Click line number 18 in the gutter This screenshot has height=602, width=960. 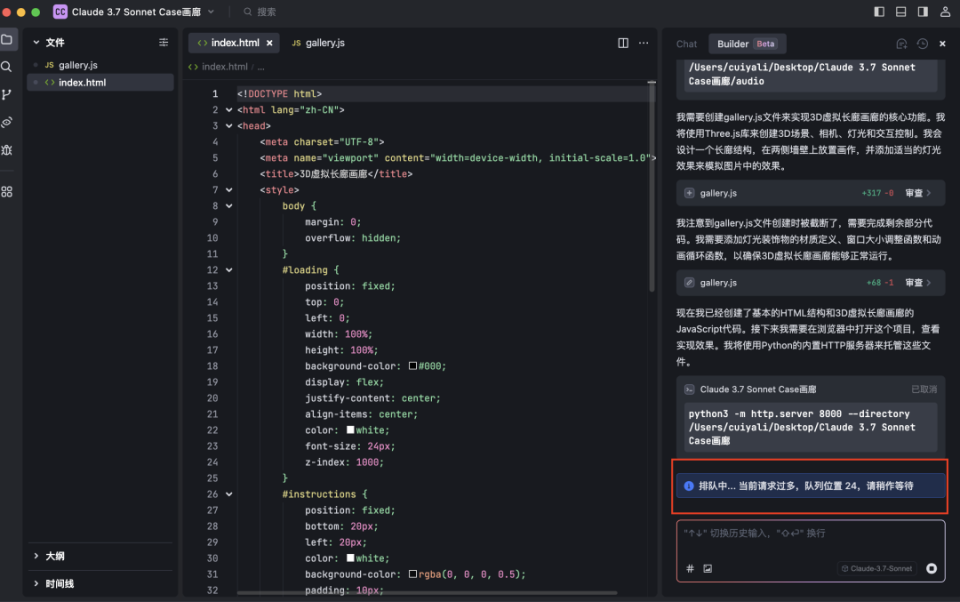(x=212, y=366)
